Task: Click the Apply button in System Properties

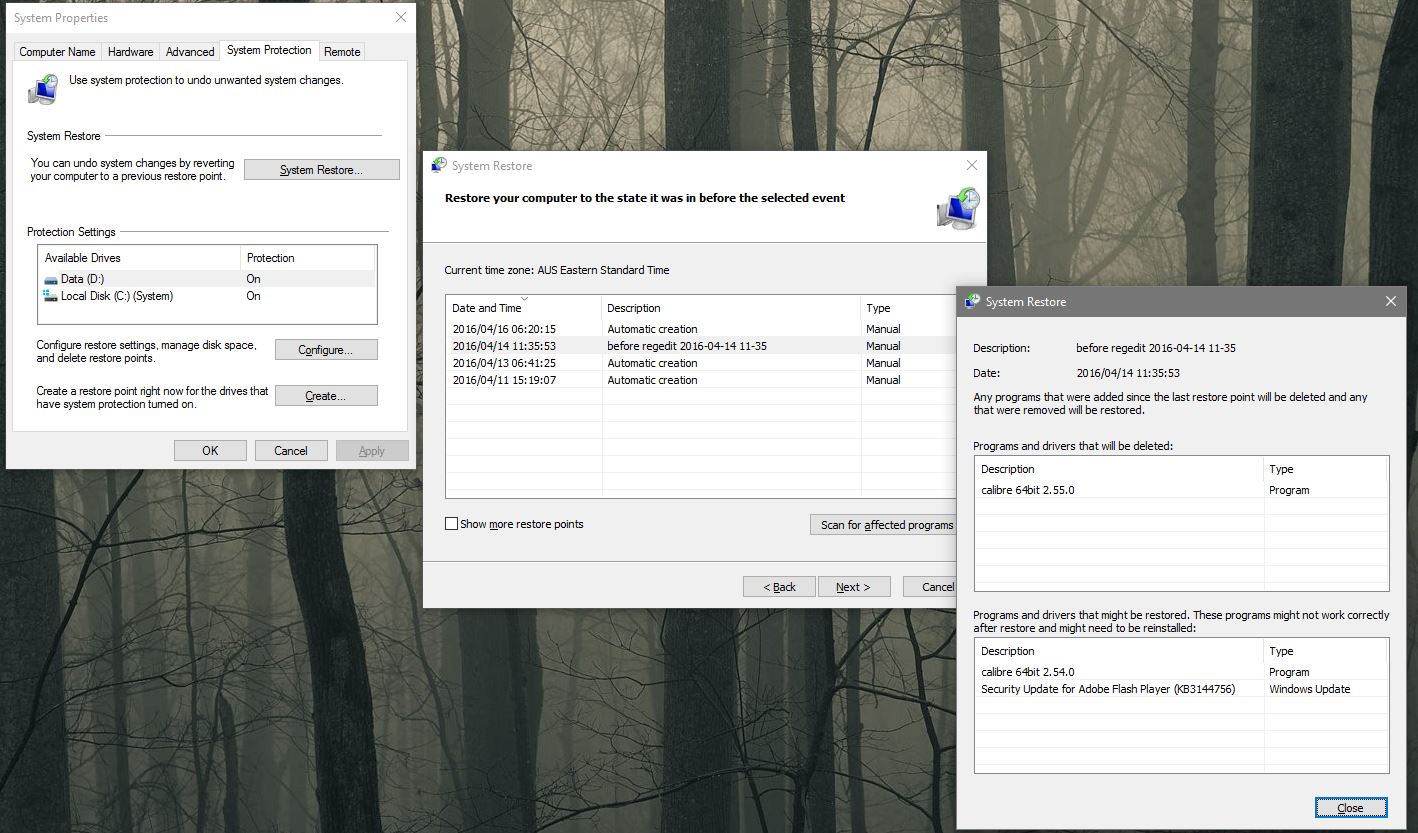Action: pyautogui.click(x=372, y=451)
